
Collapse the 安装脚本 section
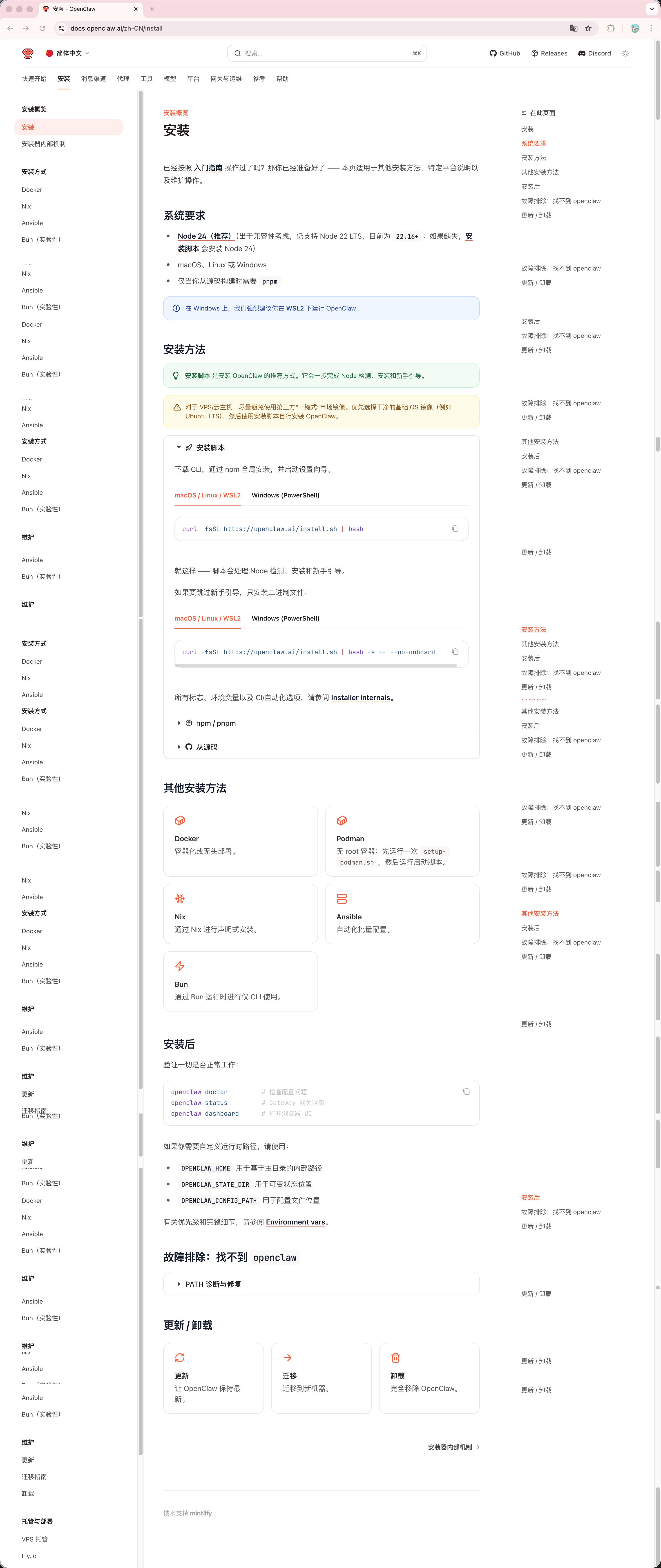click(210, 447)
